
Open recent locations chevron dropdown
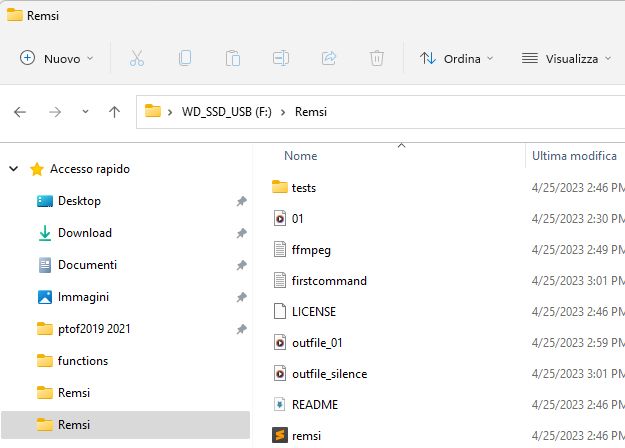pyautogui.click(x=85, y=112)
